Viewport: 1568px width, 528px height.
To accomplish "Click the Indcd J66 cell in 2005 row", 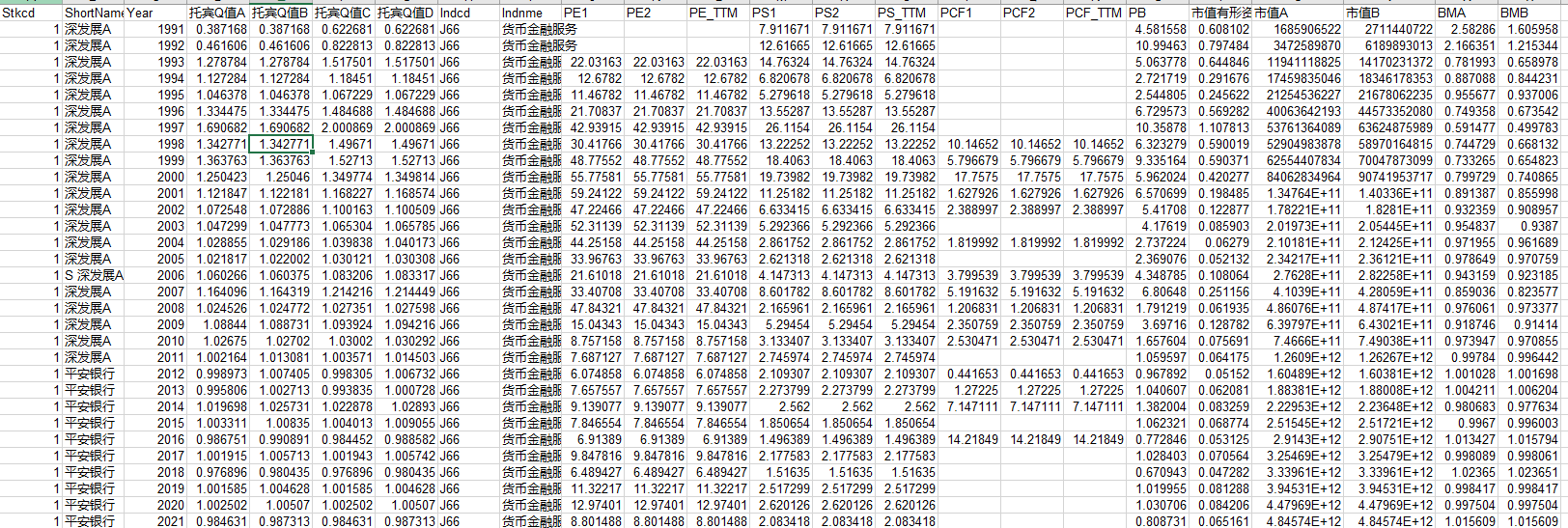I will pyautogui.click(x=468, y=259).
